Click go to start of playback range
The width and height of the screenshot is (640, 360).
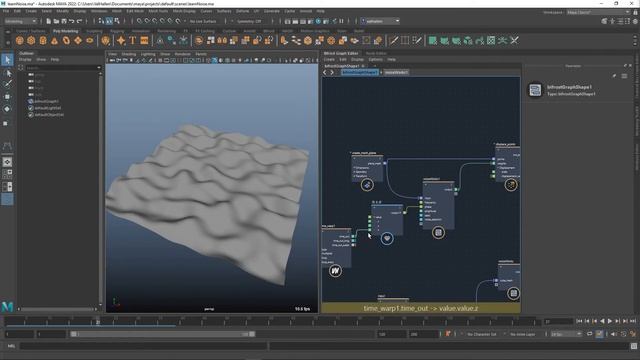click(579, 321)
